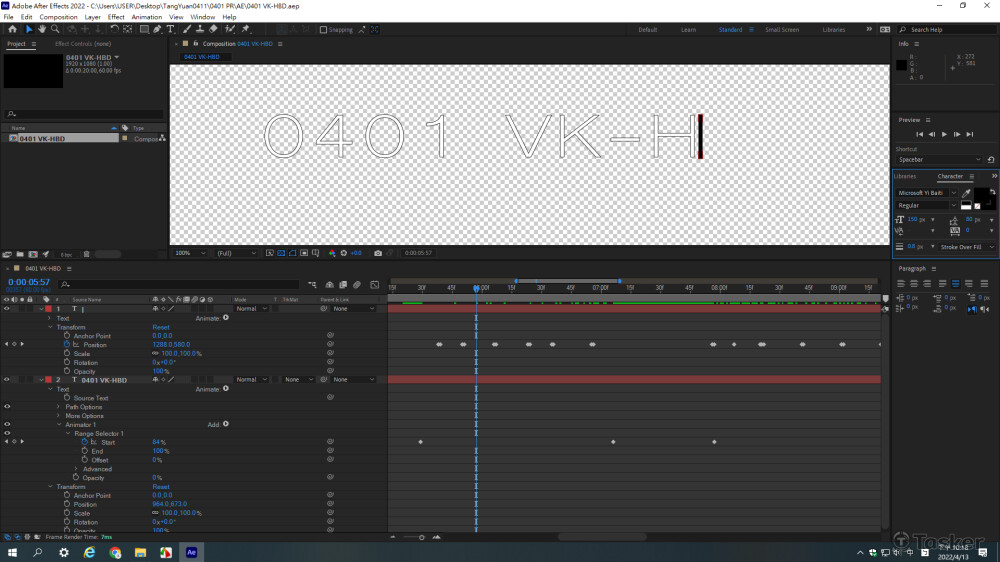
Task: Select the Zoom magnifier tool
Action: [x=53, y=29]
